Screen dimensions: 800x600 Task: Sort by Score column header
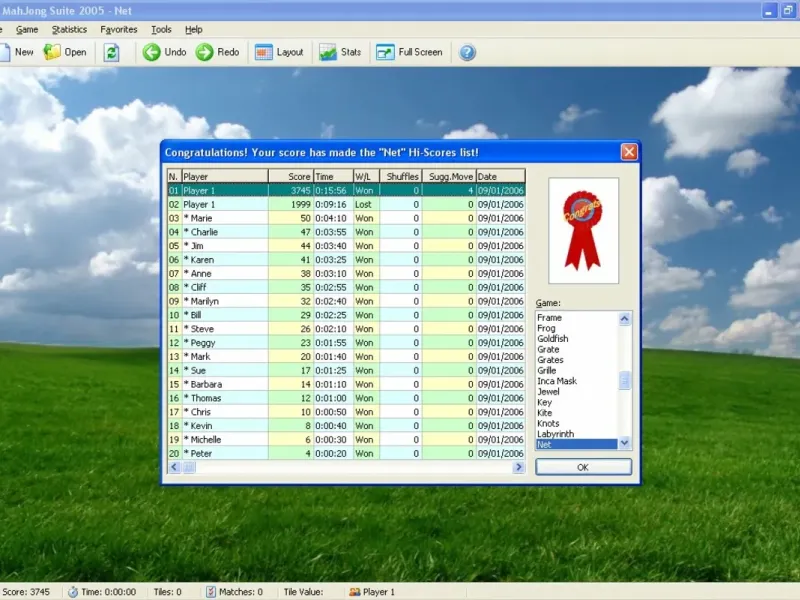[x=291, y=177]
